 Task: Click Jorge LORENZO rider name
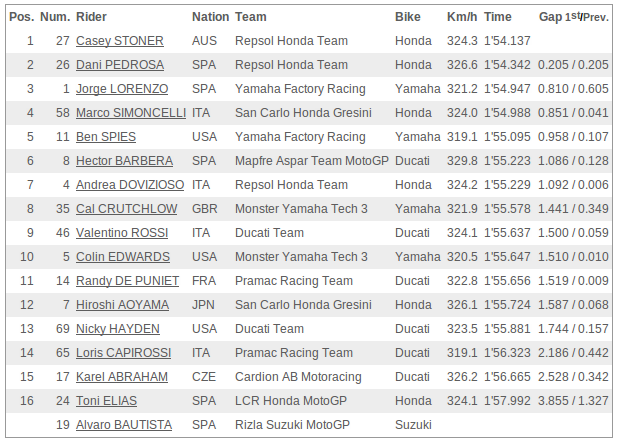[x=122, y=89]
